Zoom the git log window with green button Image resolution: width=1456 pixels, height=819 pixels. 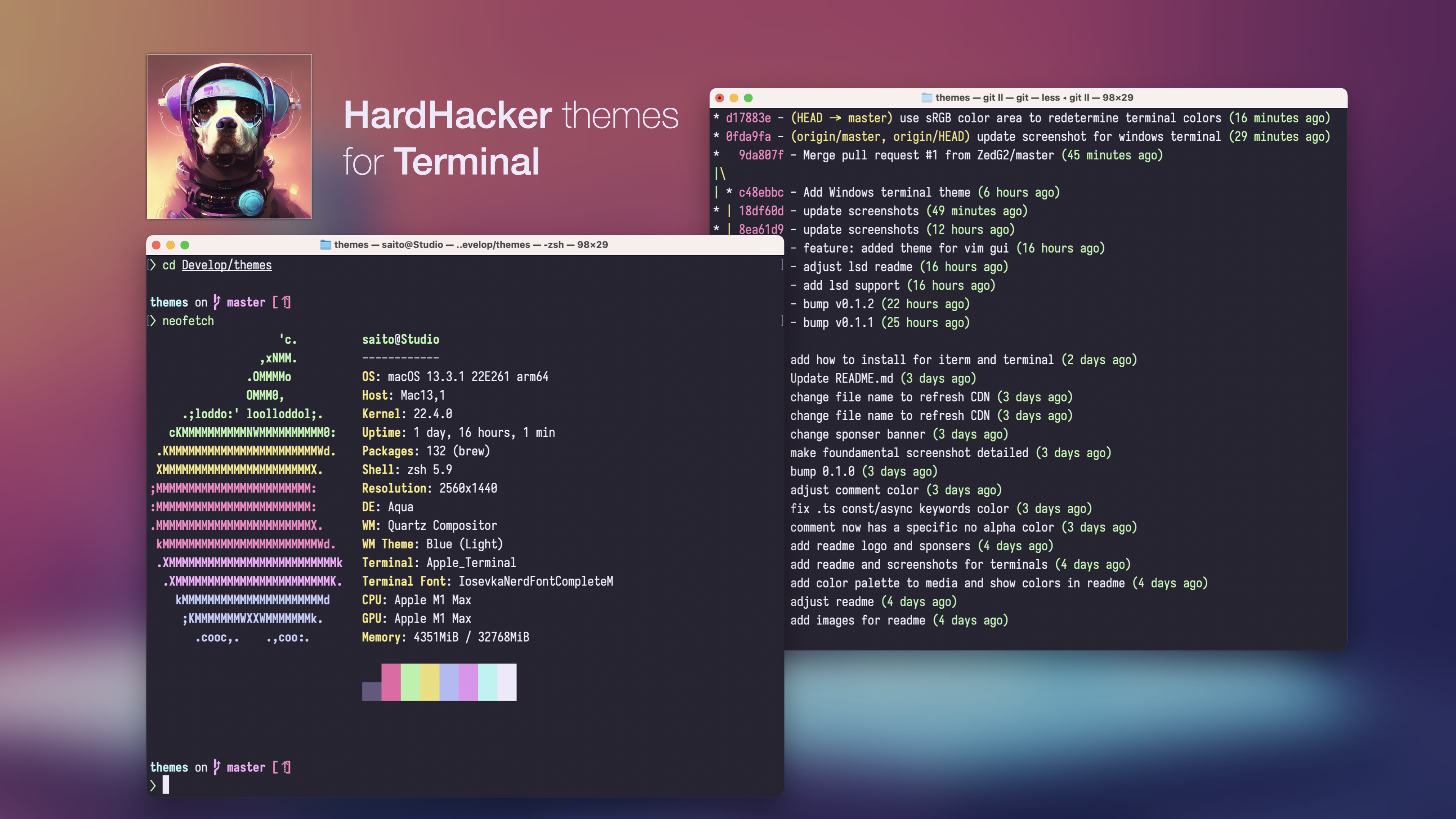click(x=748, y=98)
